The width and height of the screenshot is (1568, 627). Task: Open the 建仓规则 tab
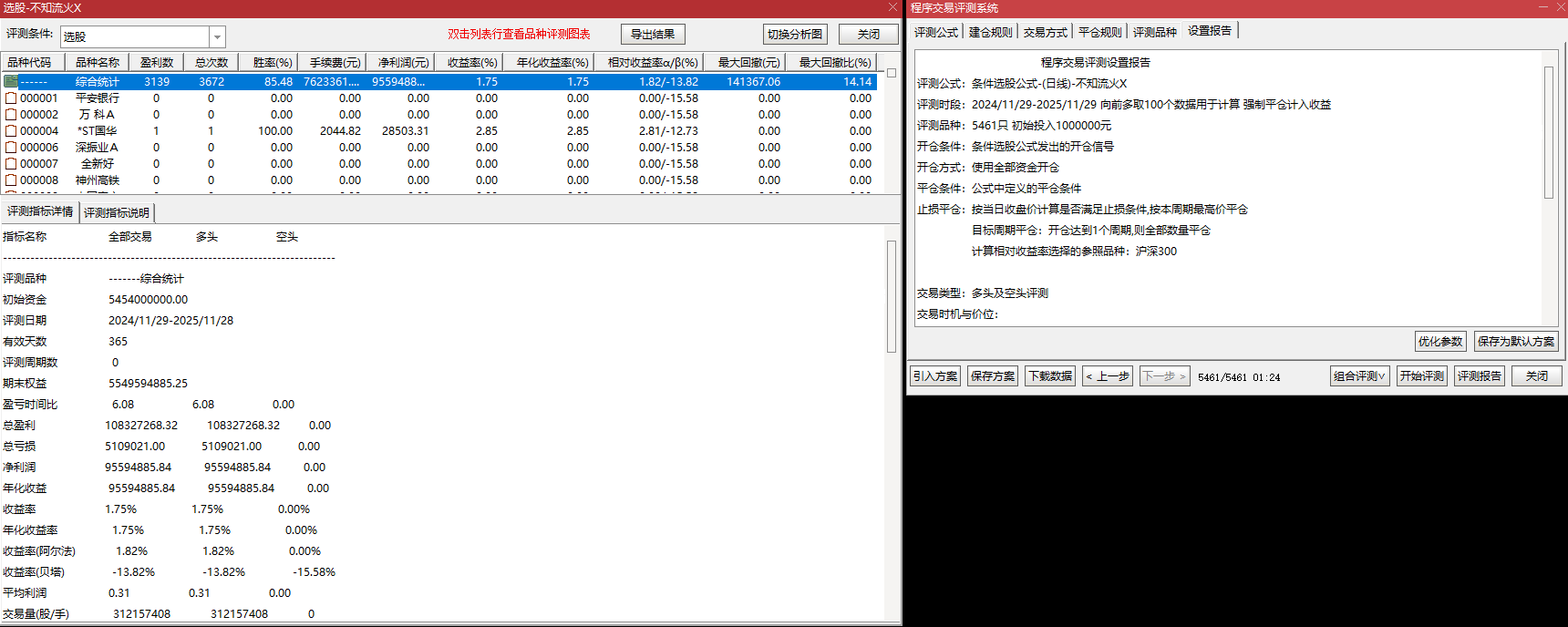coord(990,32)
